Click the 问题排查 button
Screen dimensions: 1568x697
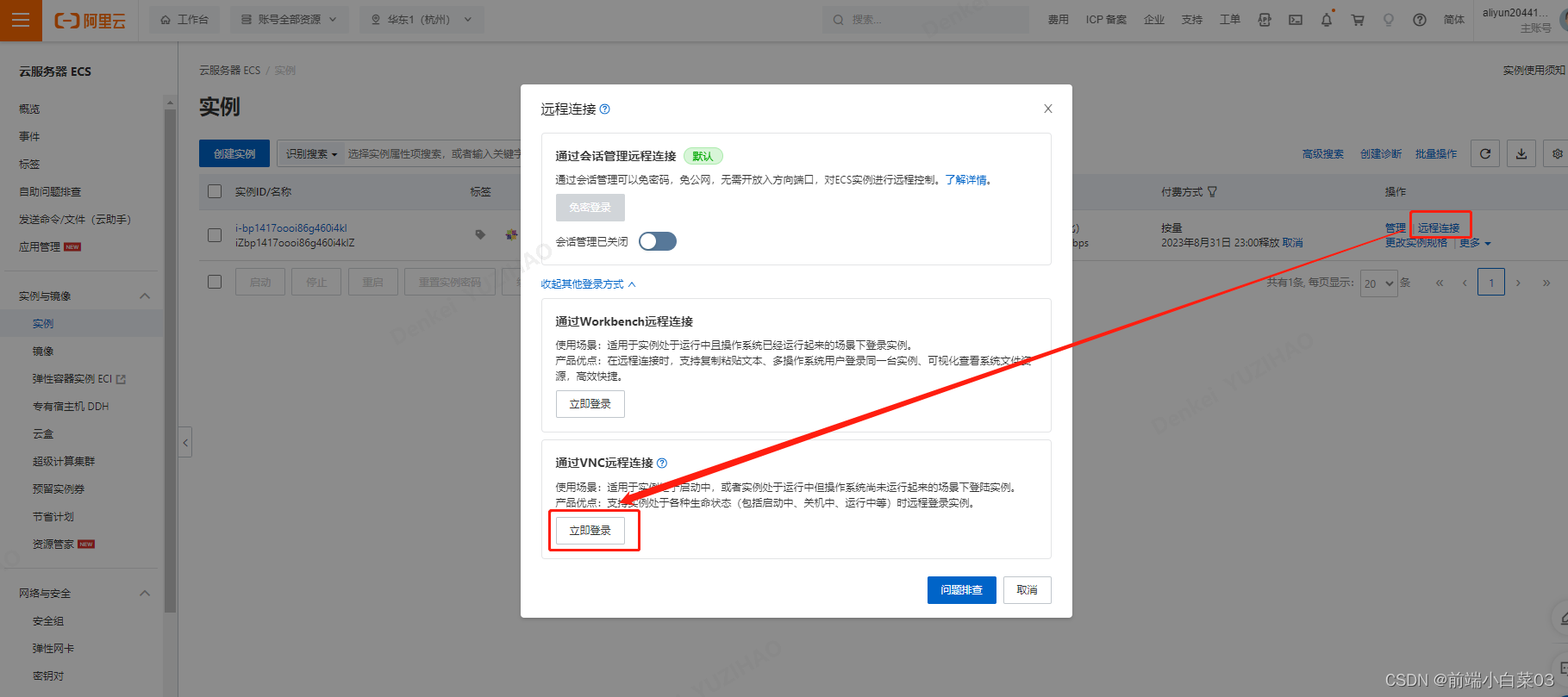coord(962,590)
